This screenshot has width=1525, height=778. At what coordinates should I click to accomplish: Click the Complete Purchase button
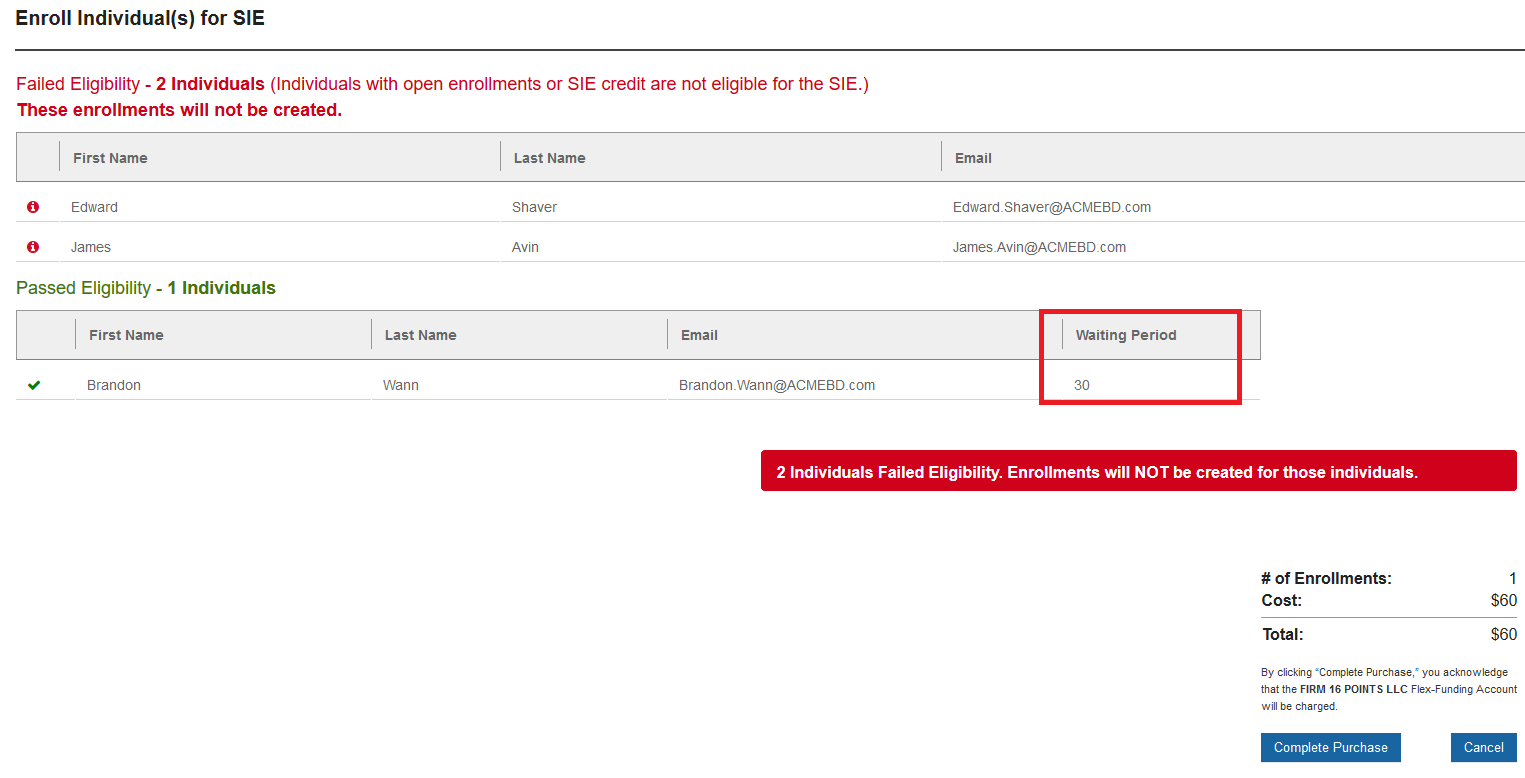pyautogui.click(x=1330, y=747)
